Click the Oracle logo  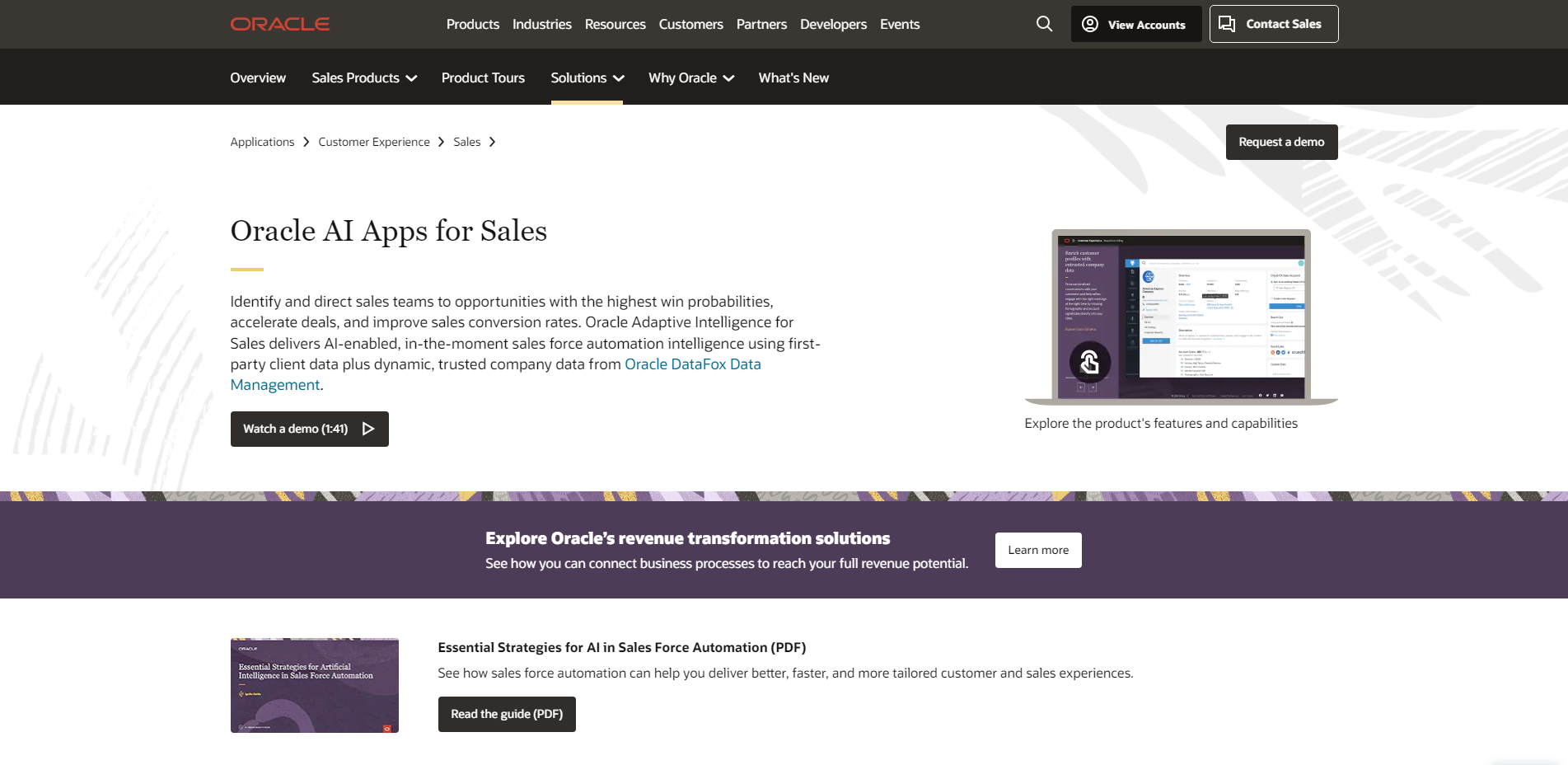pyautogui.click(x=280, y=24)
